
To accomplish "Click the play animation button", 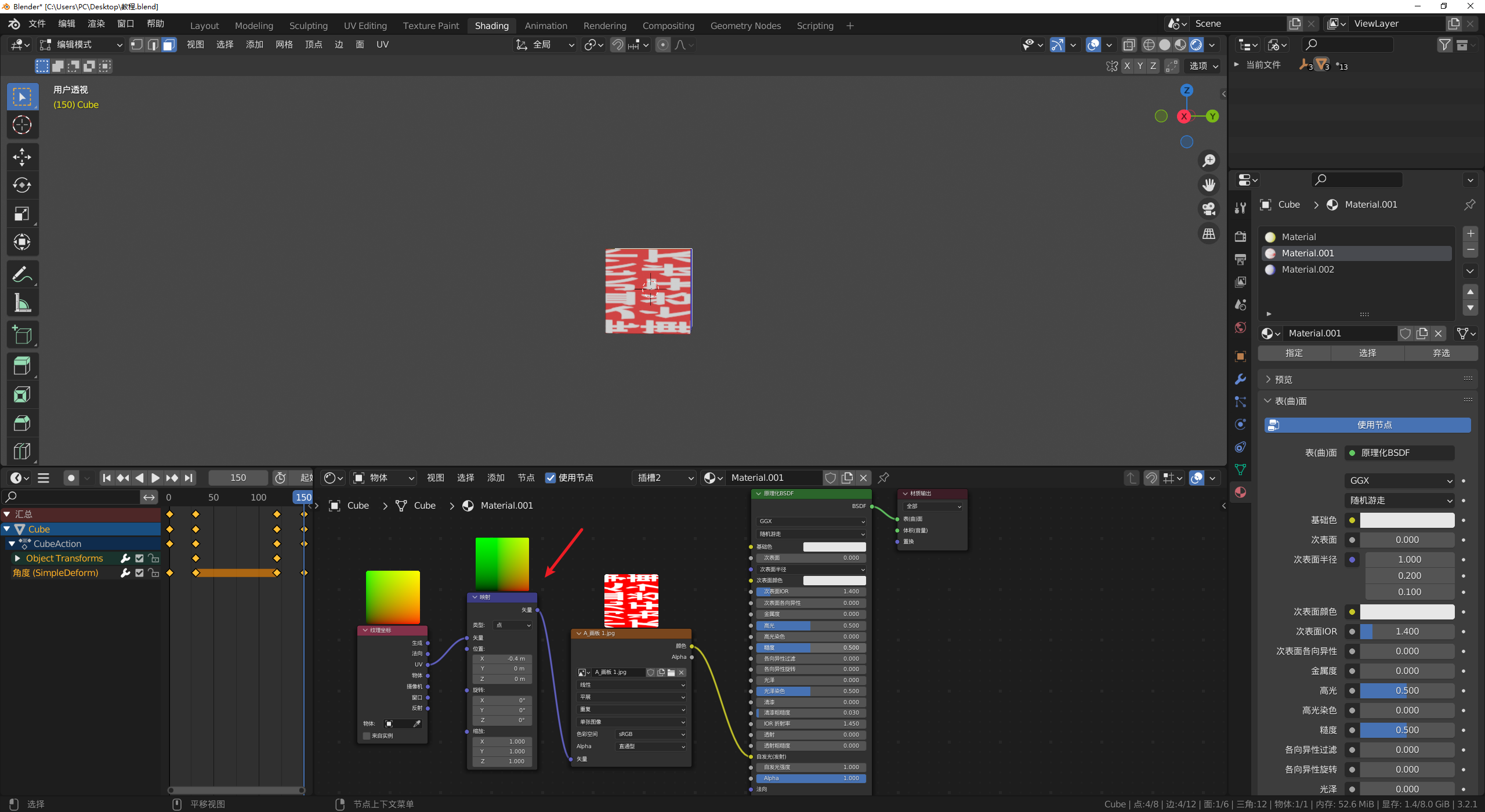I will tap(155, 478).
